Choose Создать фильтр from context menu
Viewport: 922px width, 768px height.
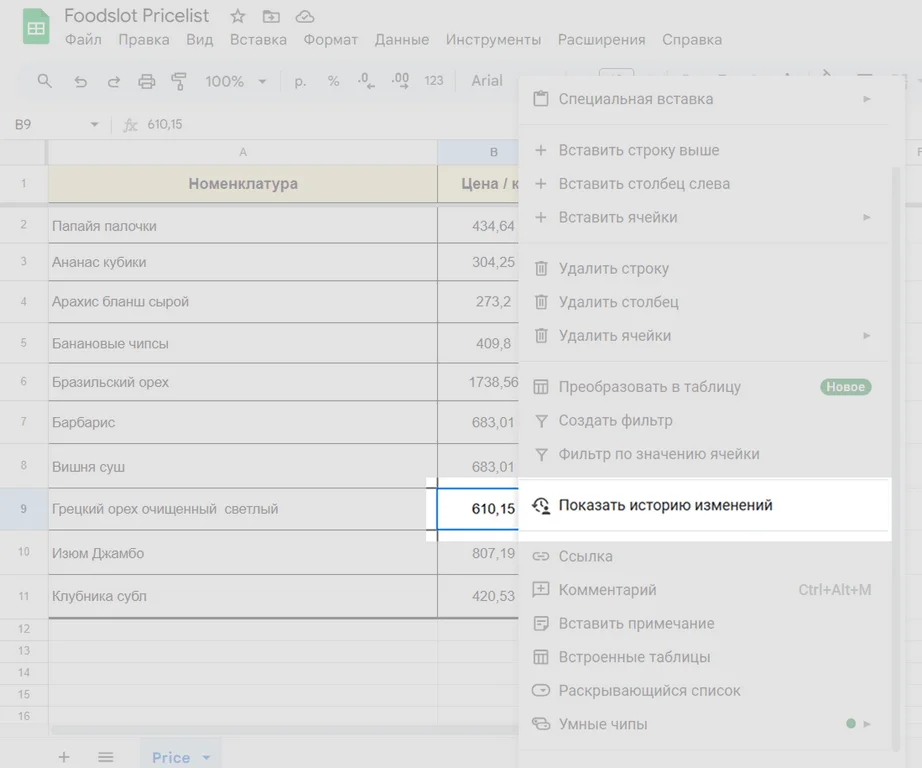[x=615, y=420]
